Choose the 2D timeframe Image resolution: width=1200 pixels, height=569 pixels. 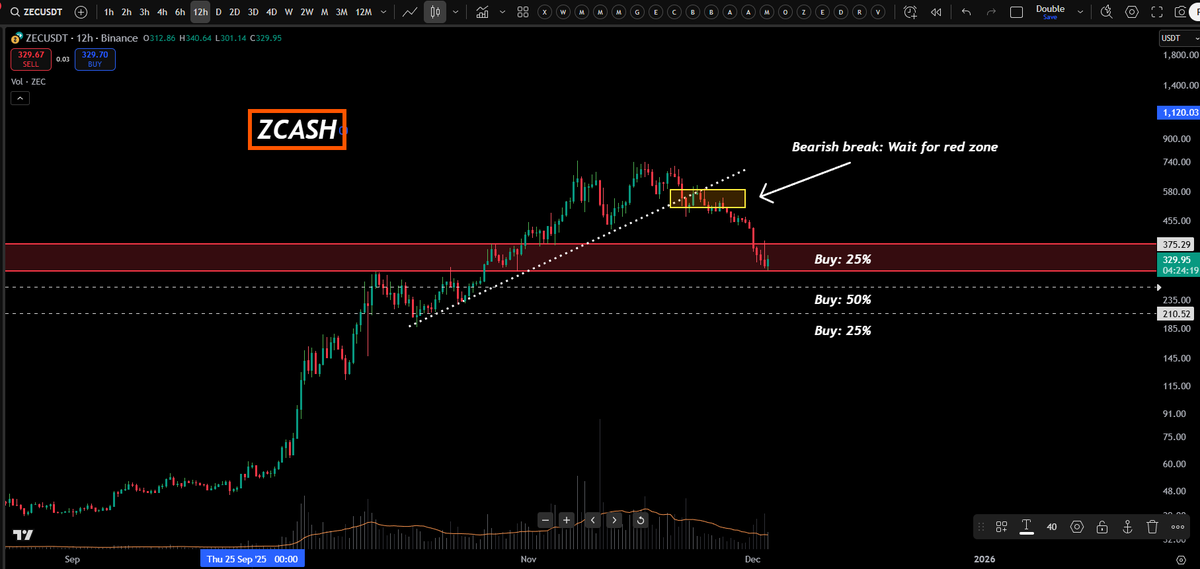click(x=235, y=12)
